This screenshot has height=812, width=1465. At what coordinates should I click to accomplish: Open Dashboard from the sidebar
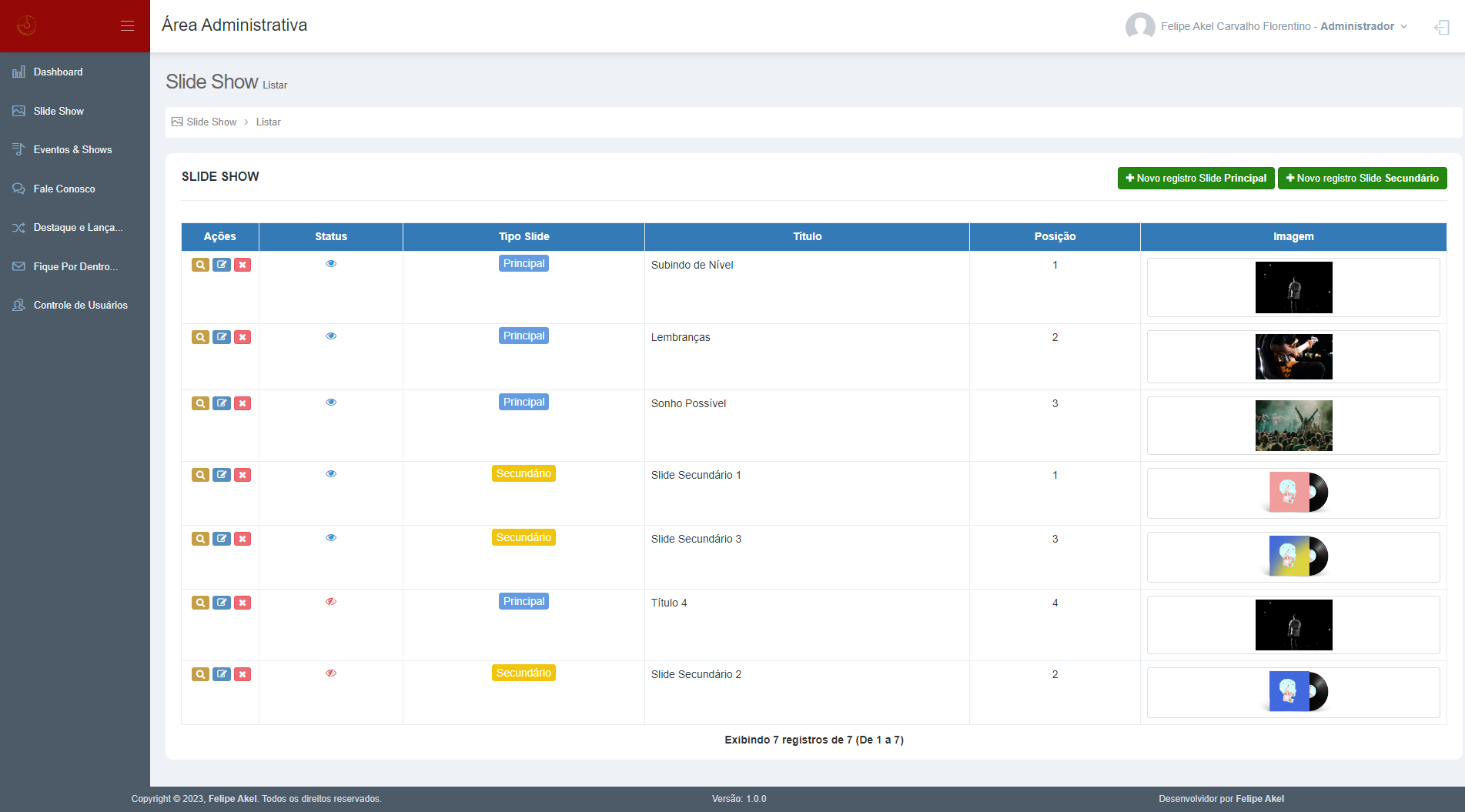click(58, 72)
